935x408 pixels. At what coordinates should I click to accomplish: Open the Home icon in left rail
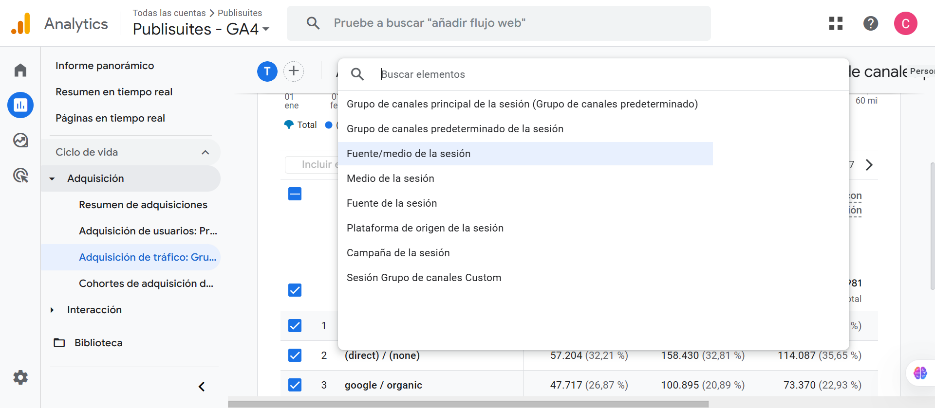point(20,70)
